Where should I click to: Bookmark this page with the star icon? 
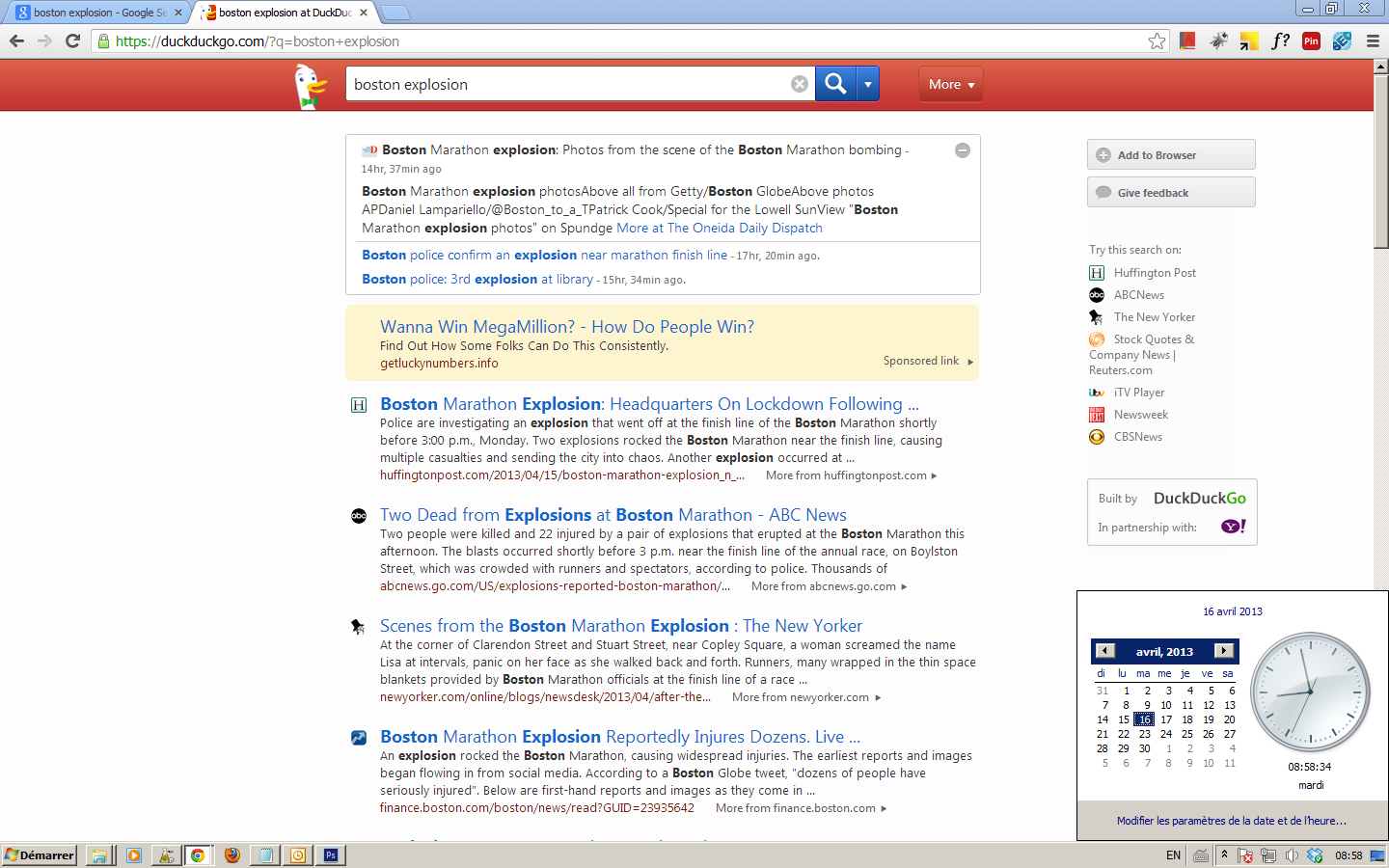[1157, 41]
